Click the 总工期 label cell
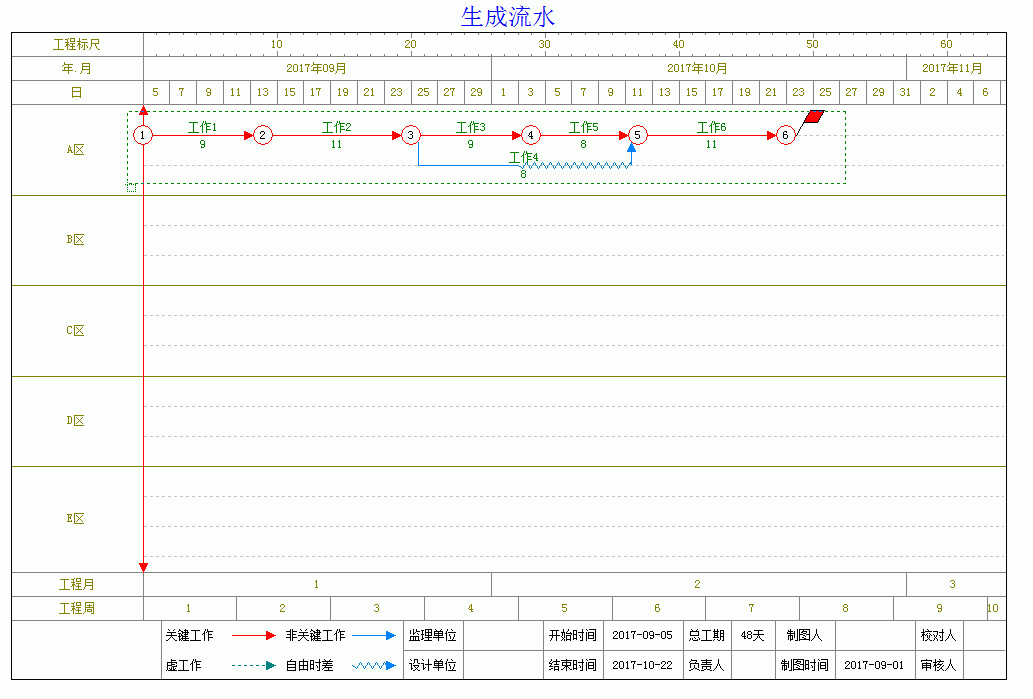The width and height of the screenshot is (1033, 699). coord(707,636)
